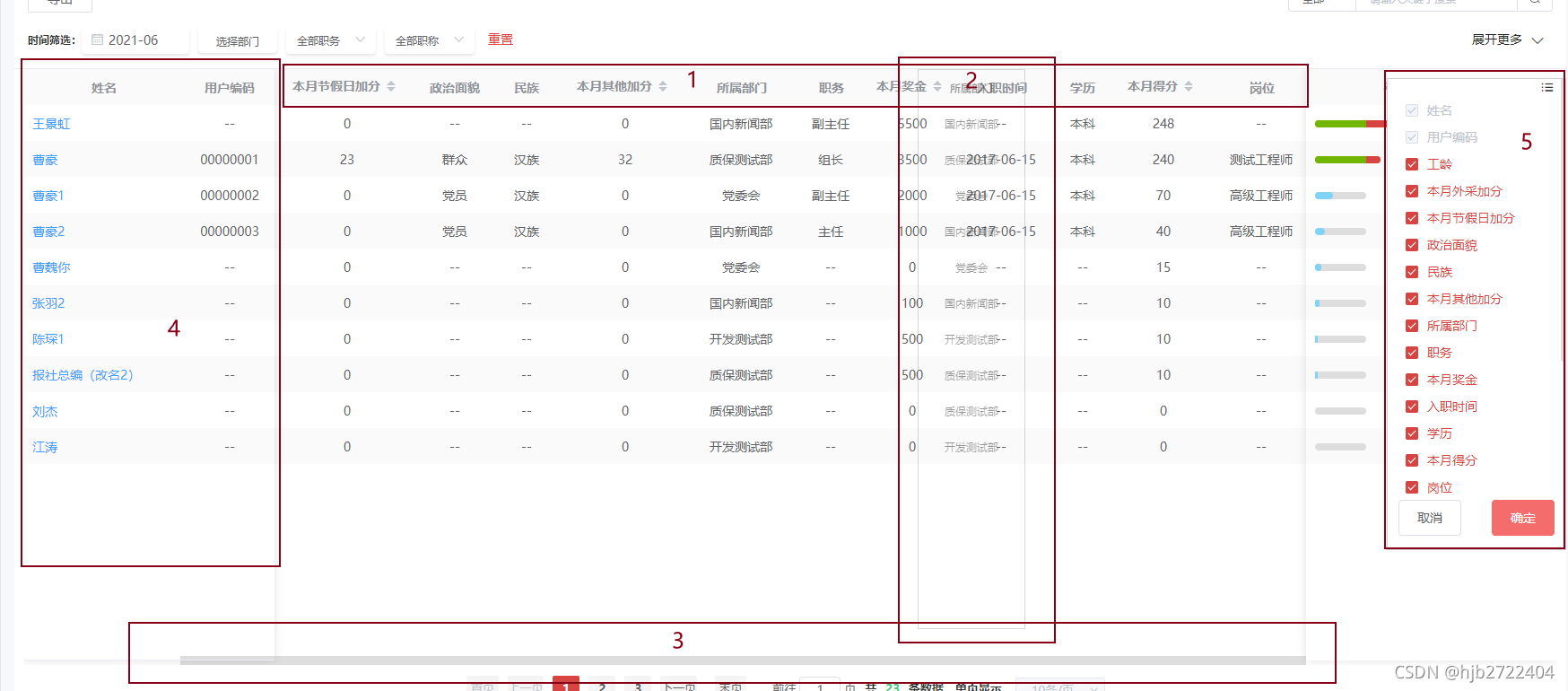Open employee 刘杰 details
Image resolution: width=1568 pixels, height=691 pixels.
click(45, 411)
